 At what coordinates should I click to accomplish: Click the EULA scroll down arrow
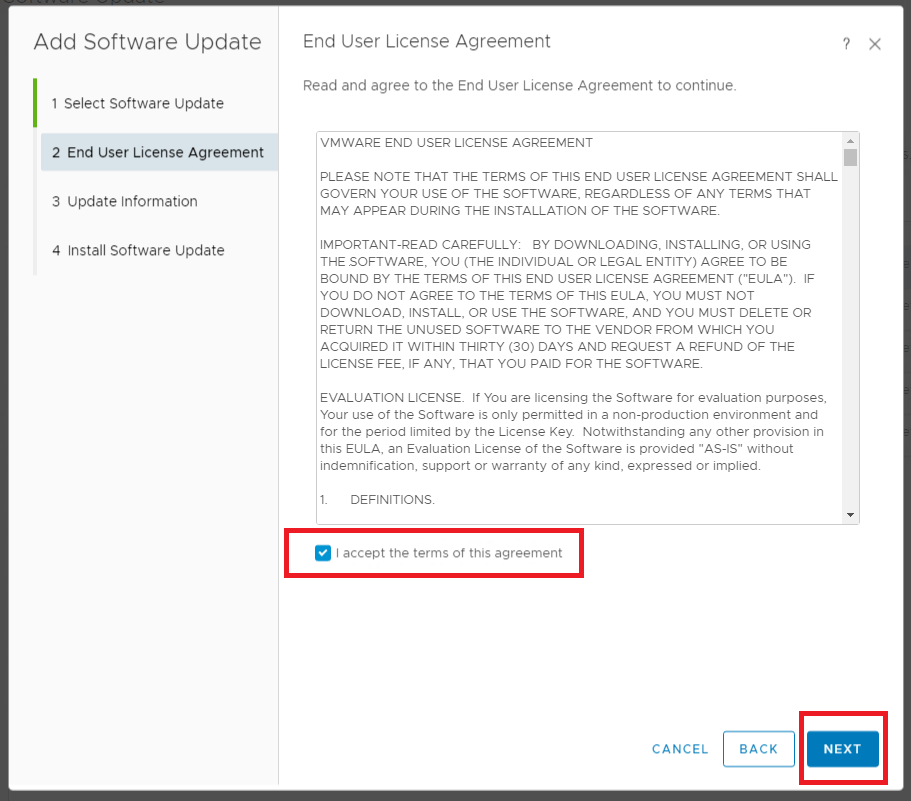tap(850, 515)
